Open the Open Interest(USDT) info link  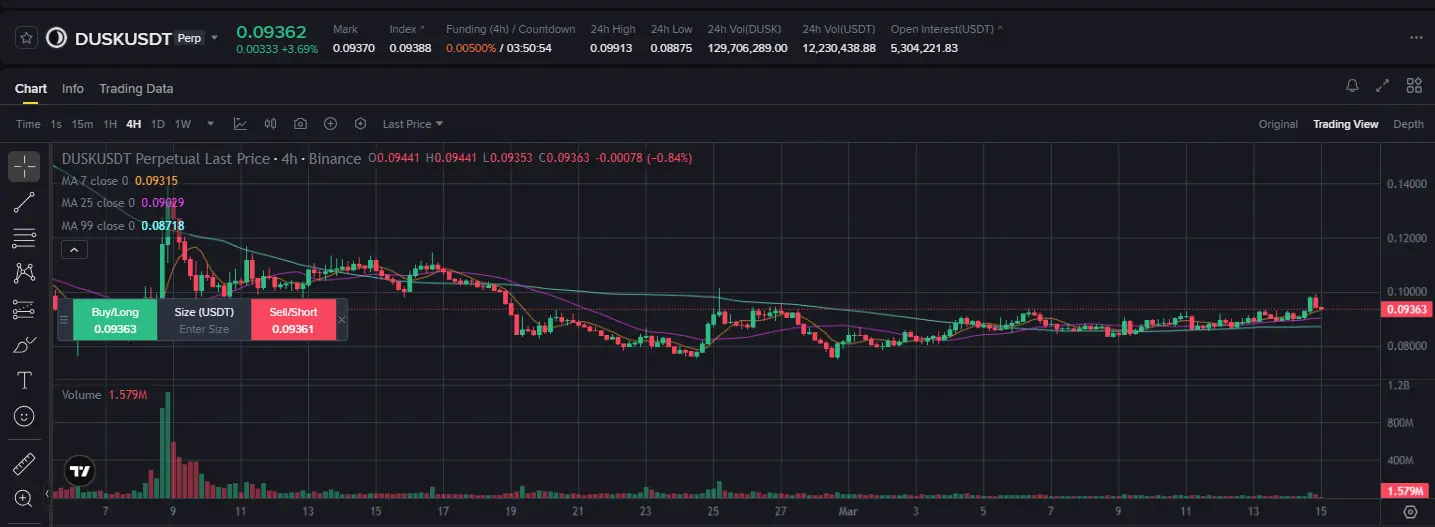[x=946, y=29]
